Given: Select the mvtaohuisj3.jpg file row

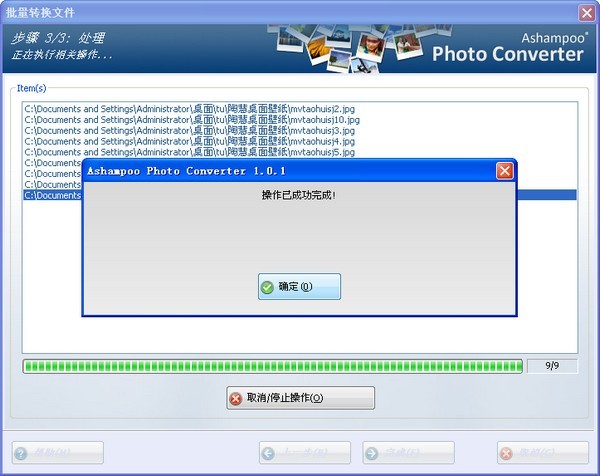Looking at the screenshot, I should tap(300, 130).
